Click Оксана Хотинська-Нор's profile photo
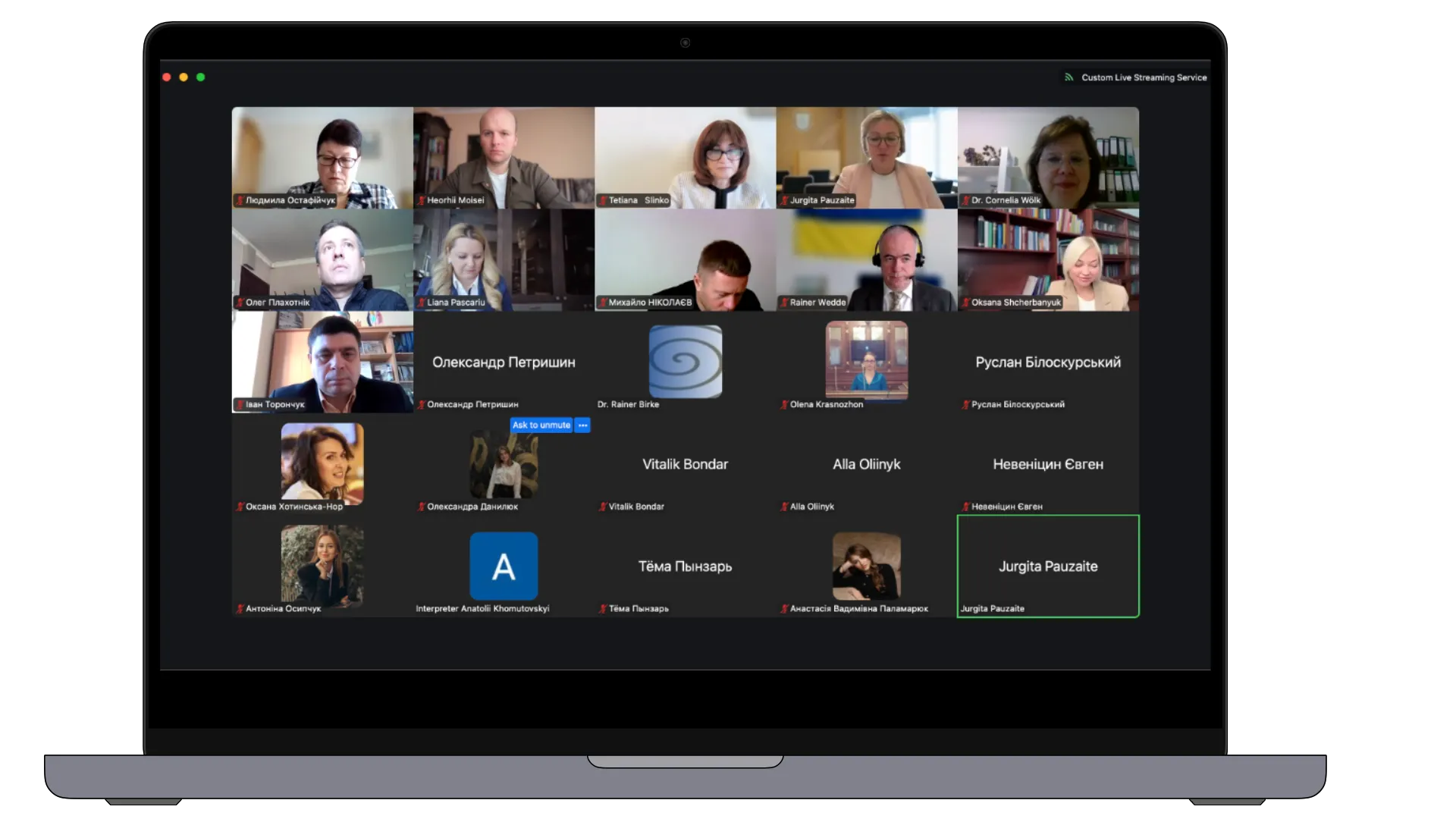The width and height of the screenshot is (1456, 819). (x=322, y=463)
